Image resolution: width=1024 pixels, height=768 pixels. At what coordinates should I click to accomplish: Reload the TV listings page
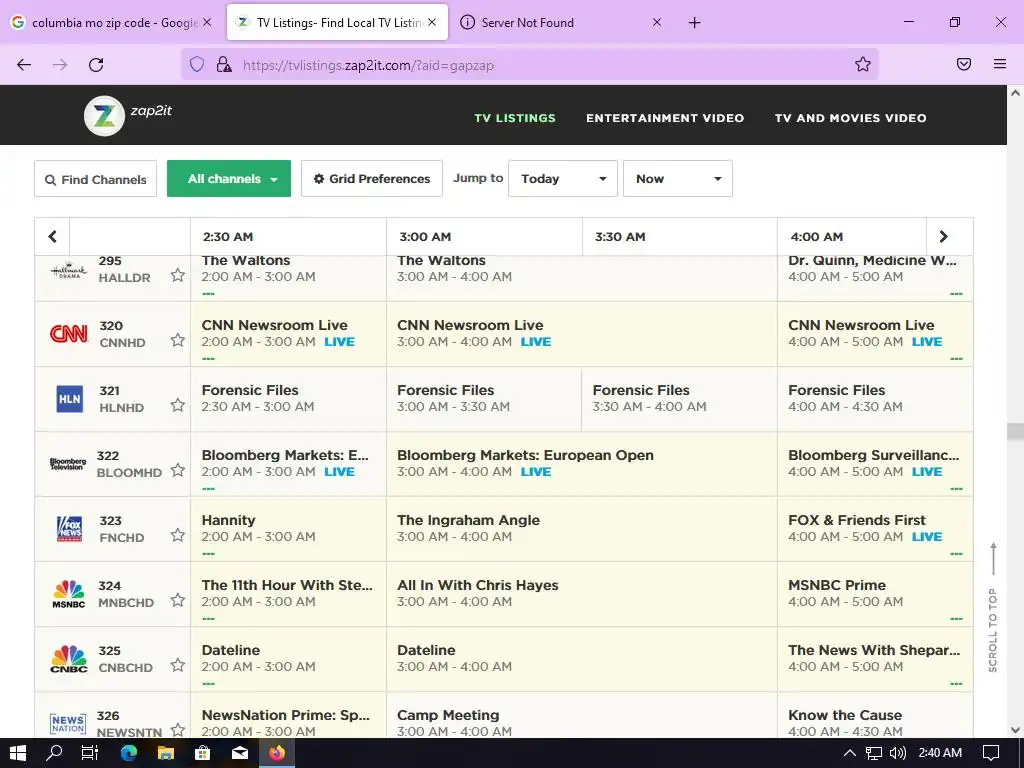coord(96,64)
